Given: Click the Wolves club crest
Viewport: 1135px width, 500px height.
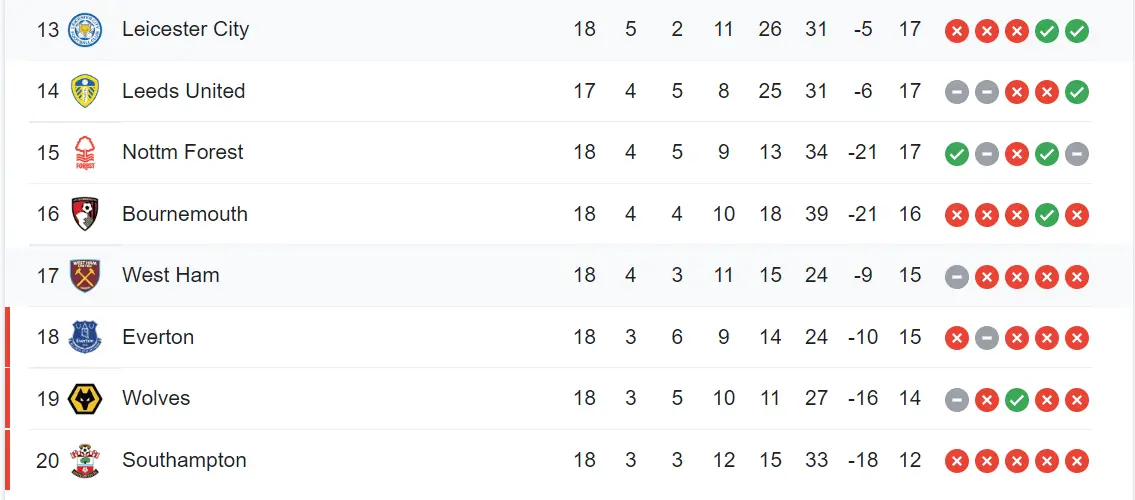Looking at the screenshot, I should (x=85, y=399).
